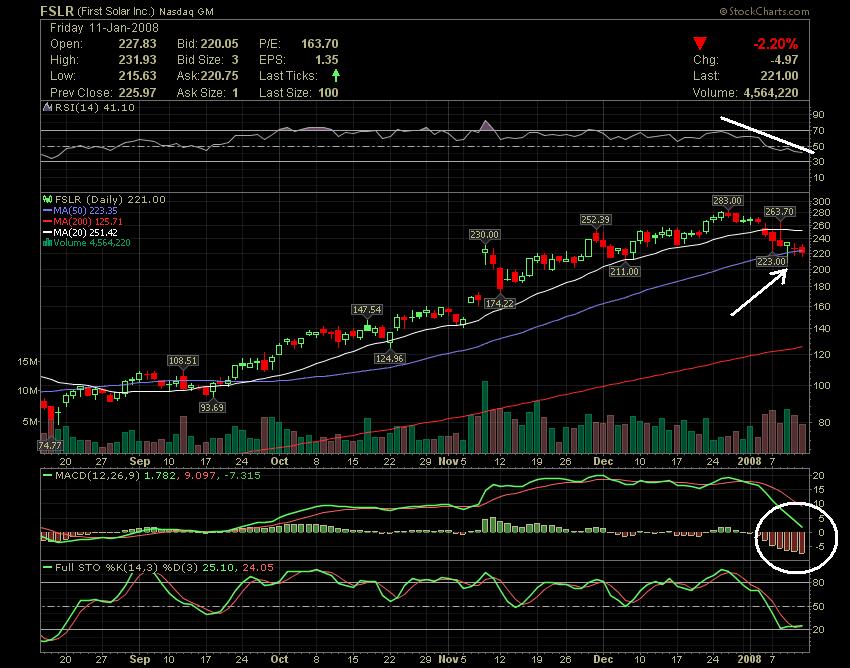Screen dimensions: 850x668
Task: Click the Bid value 220.05
Action: pos(220,44)
